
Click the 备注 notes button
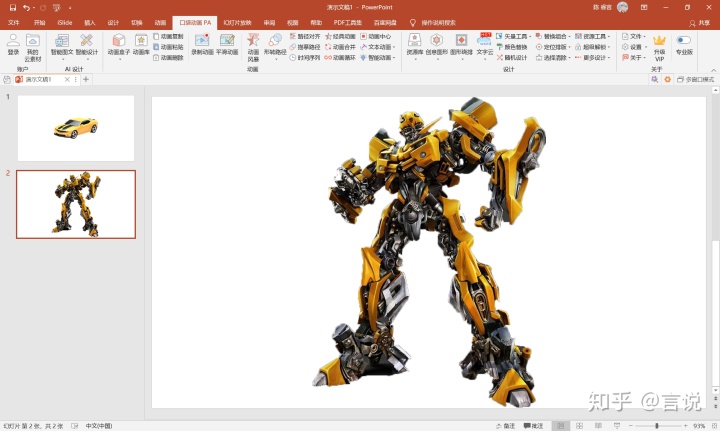505,426
